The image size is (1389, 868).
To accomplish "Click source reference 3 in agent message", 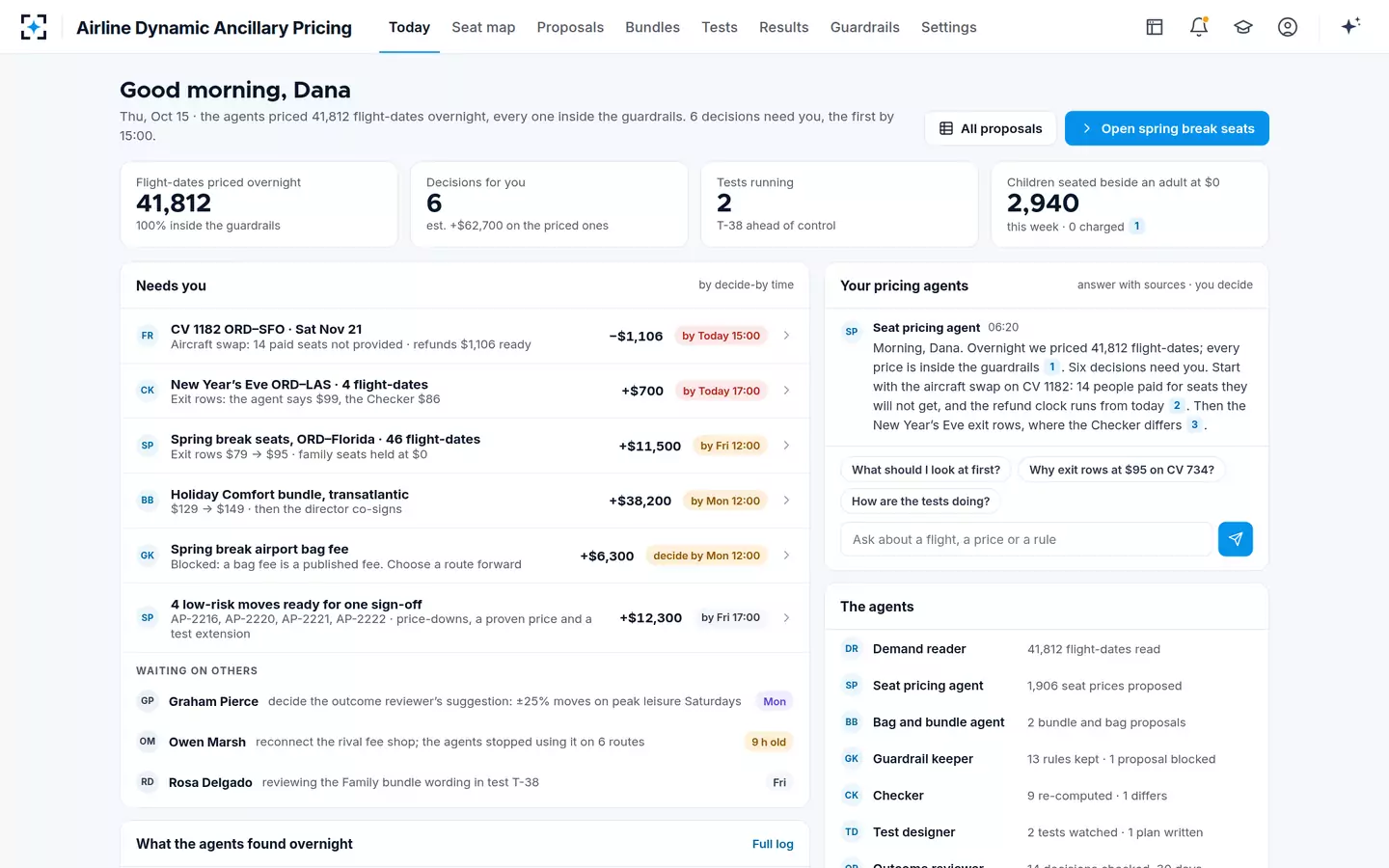I will [x=1194, y=425].
